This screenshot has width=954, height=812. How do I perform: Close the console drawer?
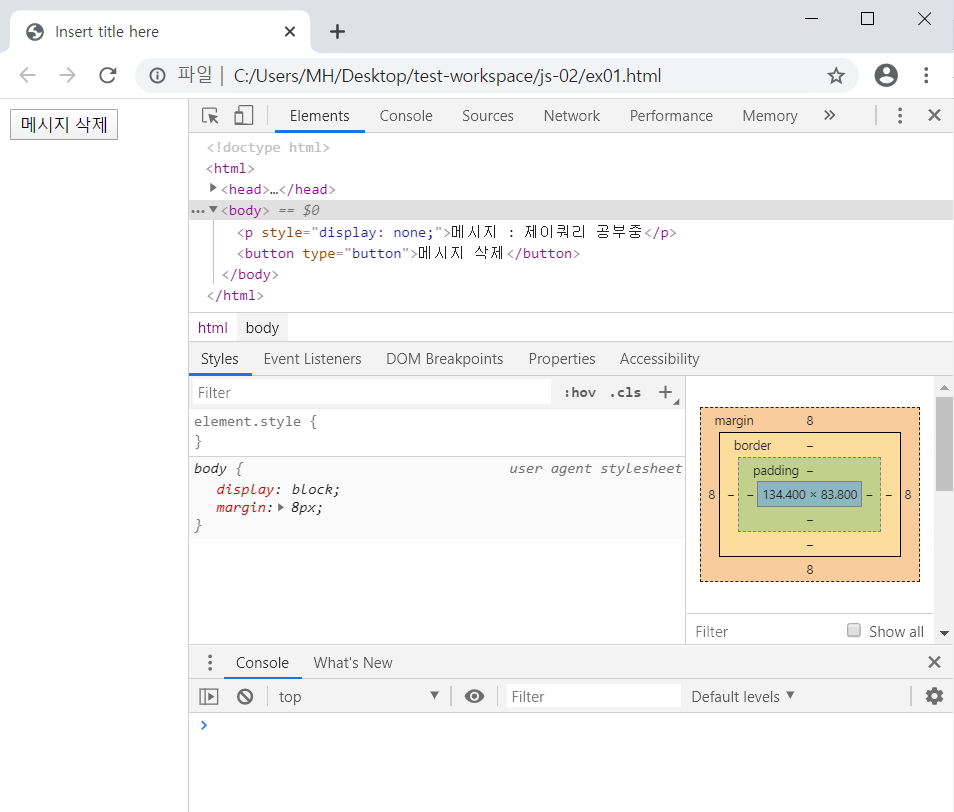point(935,662)
